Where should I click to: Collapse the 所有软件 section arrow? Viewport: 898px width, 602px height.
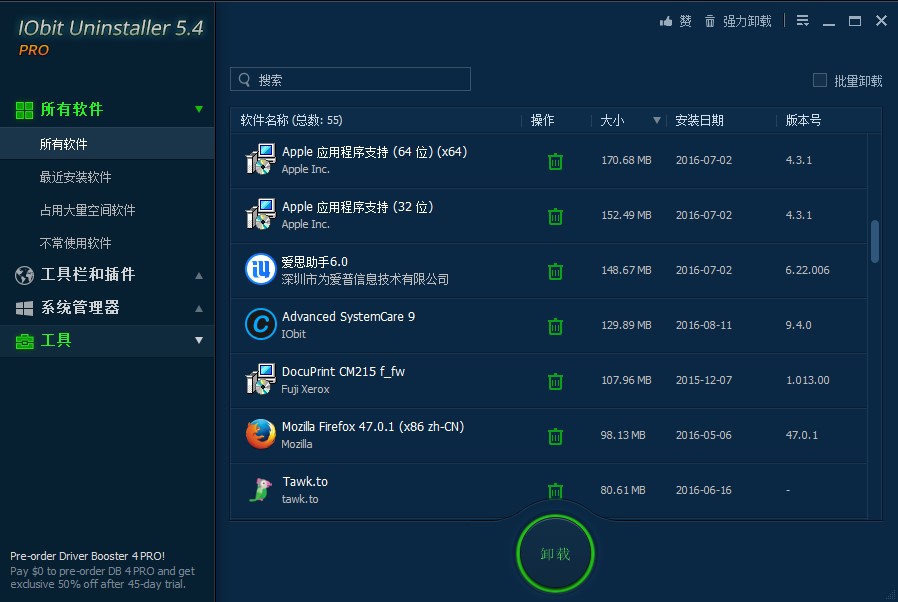click(199, 109)
